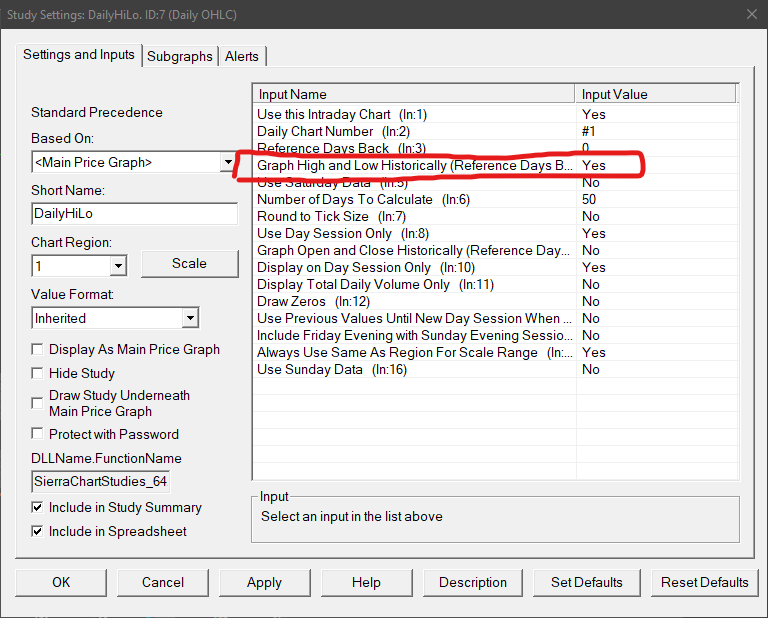This screenshot has width=768, height=618.
Task: Select the Use Day Session Only row
Action: [x=496, y=233]
